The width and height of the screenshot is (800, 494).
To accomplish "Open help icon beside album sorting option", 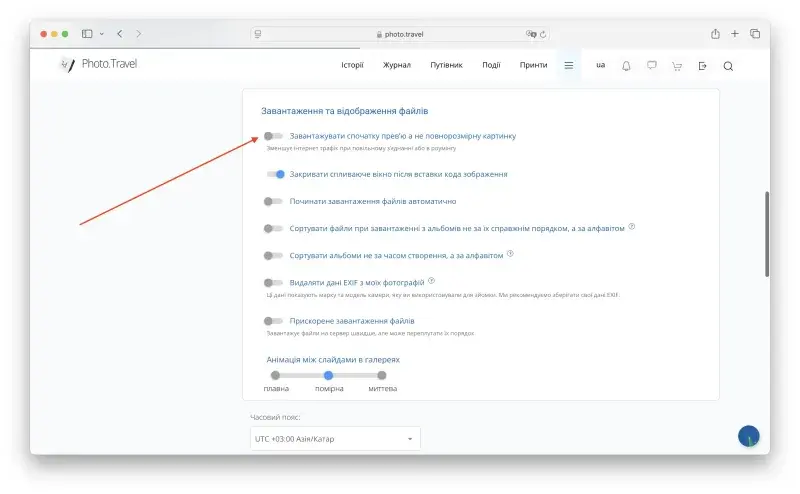I will pos(510,253).
